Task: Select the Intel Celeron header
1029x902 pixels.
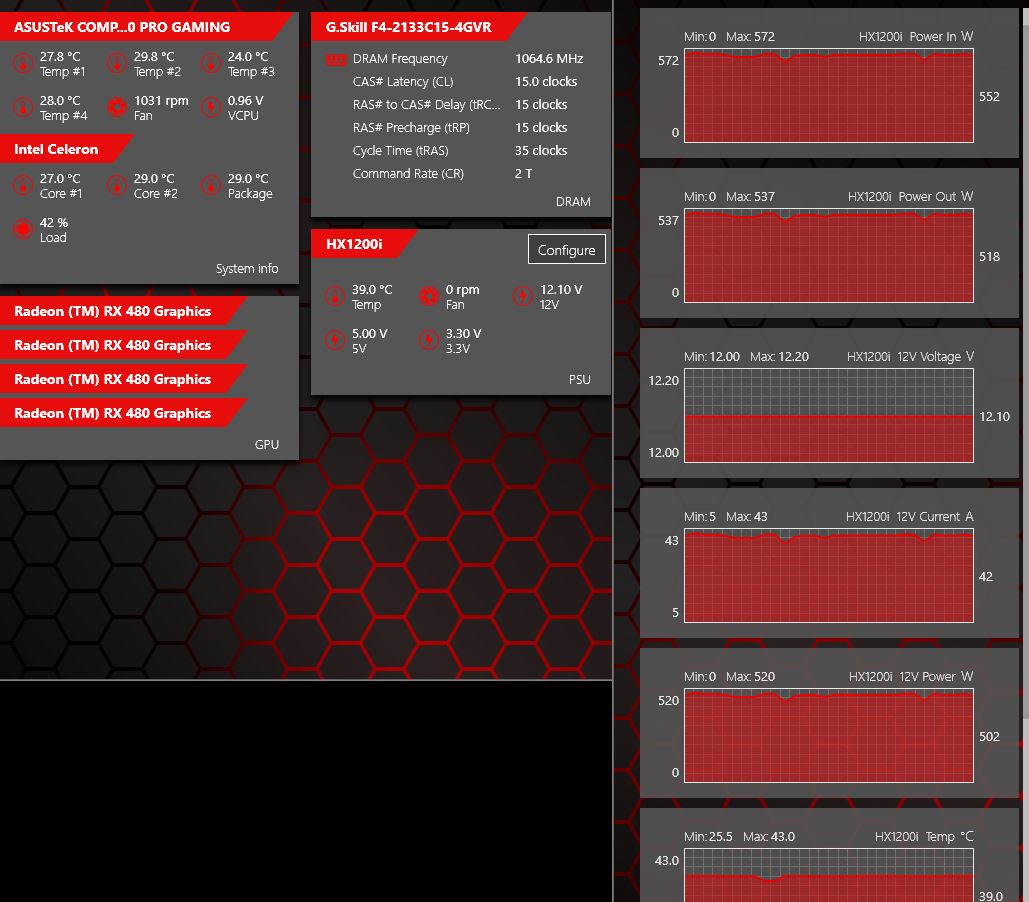Action: click(66, 149)
